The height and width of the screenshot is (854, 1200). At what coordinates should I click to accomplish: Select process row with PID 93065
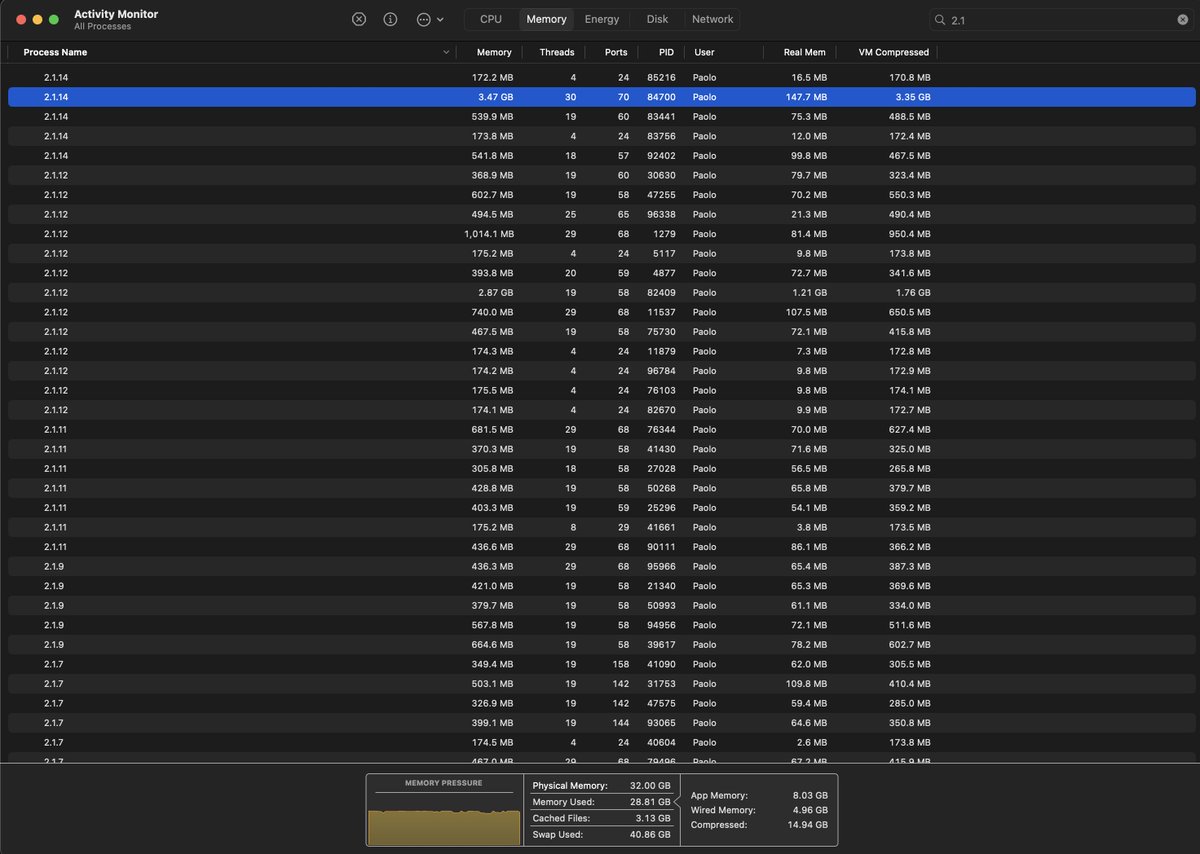tap(602, 723)
